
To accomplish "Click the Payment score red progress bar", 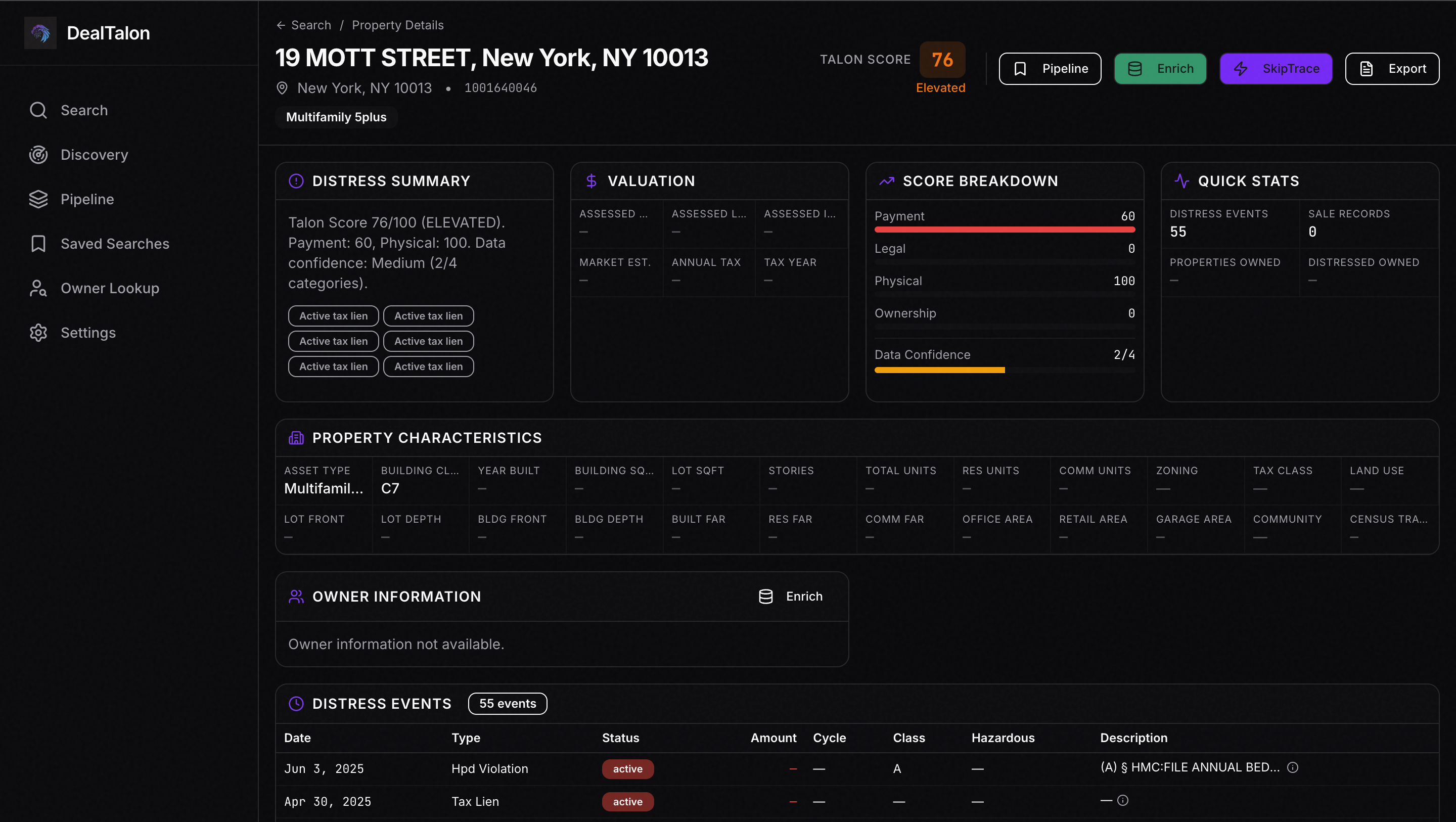I will (x=1005, y=230).
